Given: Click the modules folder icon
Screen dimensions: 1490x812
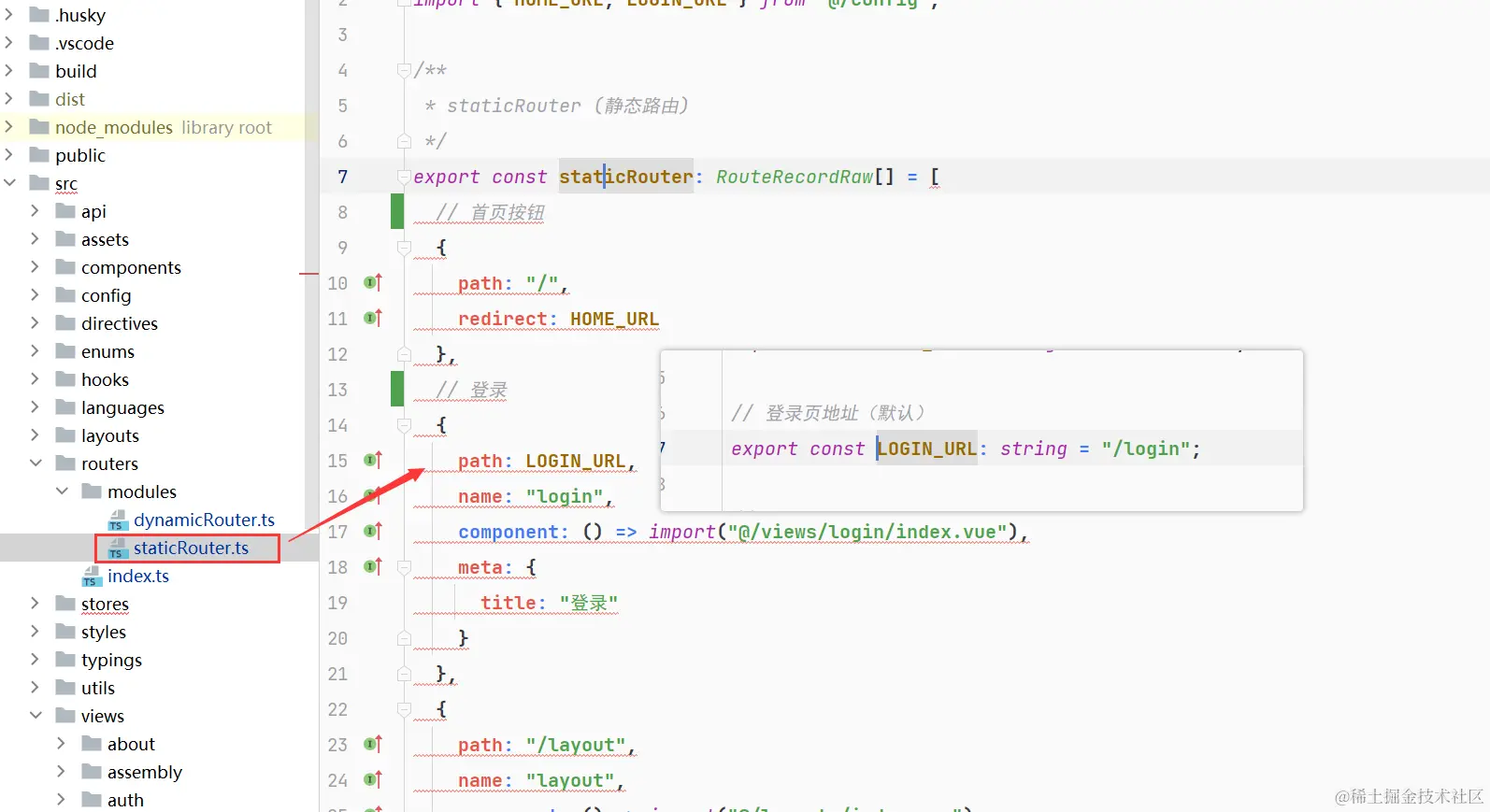Looking at the screenshot, I should click(92, 491).
